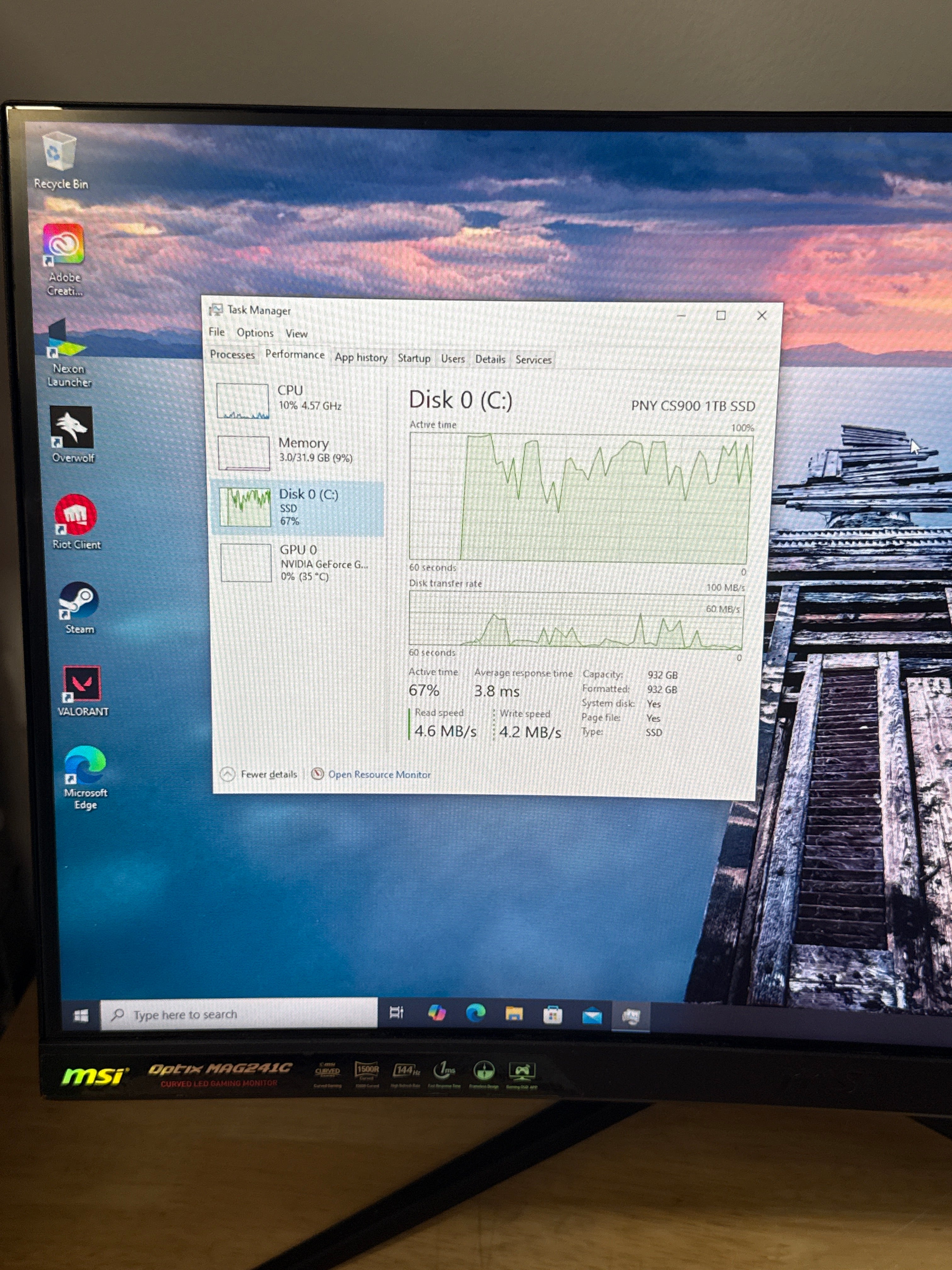Click the Task View taskbar icon
The image size is (952, 1270).
[x=397, y=1012]
